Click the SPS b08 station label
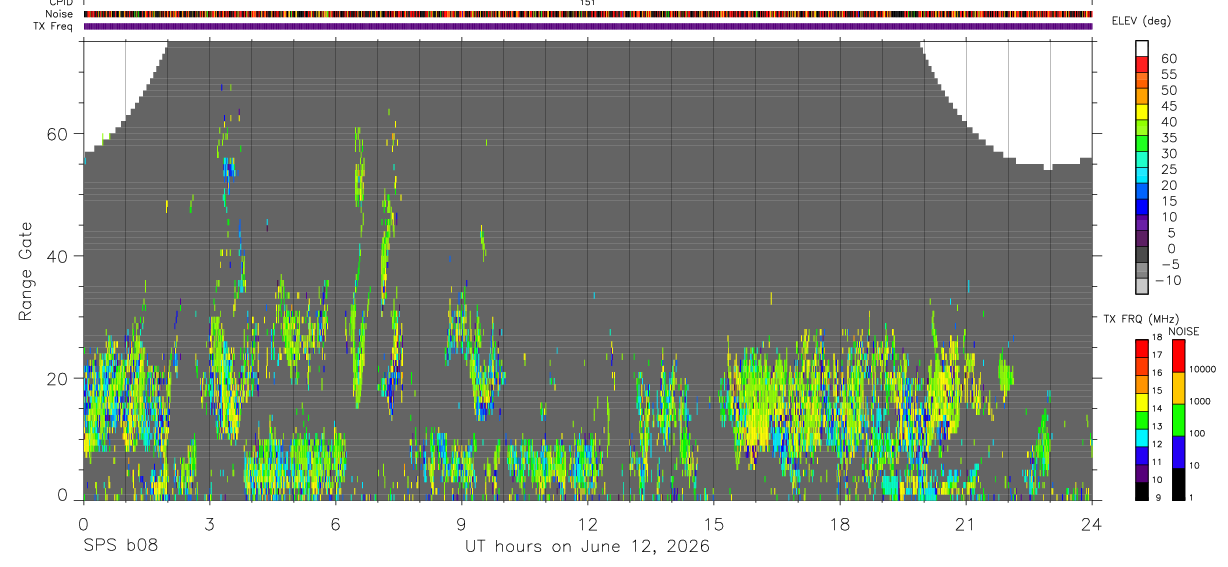This screenshot has height=567, width=1228. coord(120,547)
